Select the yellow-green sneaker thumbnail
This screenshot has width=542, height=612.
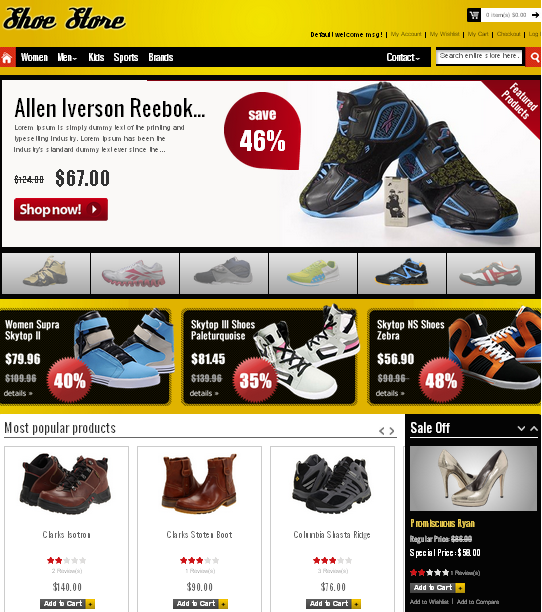(x=313, y=273)
